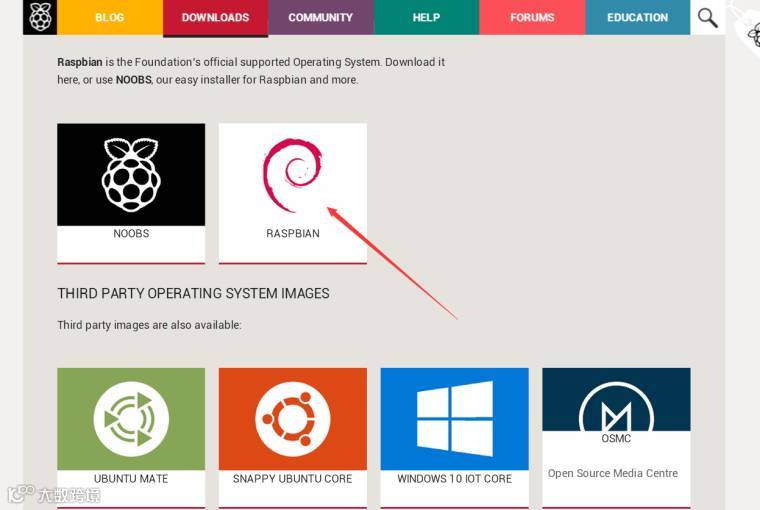Screen dimensions: 760x510
Task: Choose the Windows 10 IoT Core logo
Action: click(x=455, y=419)
